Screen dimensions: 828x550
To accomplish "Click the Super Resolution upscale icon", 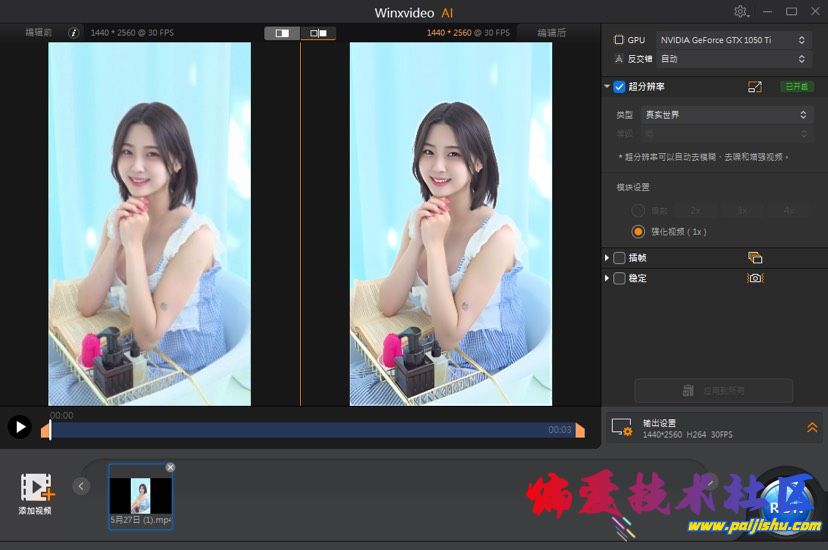I will coord(755,87).
